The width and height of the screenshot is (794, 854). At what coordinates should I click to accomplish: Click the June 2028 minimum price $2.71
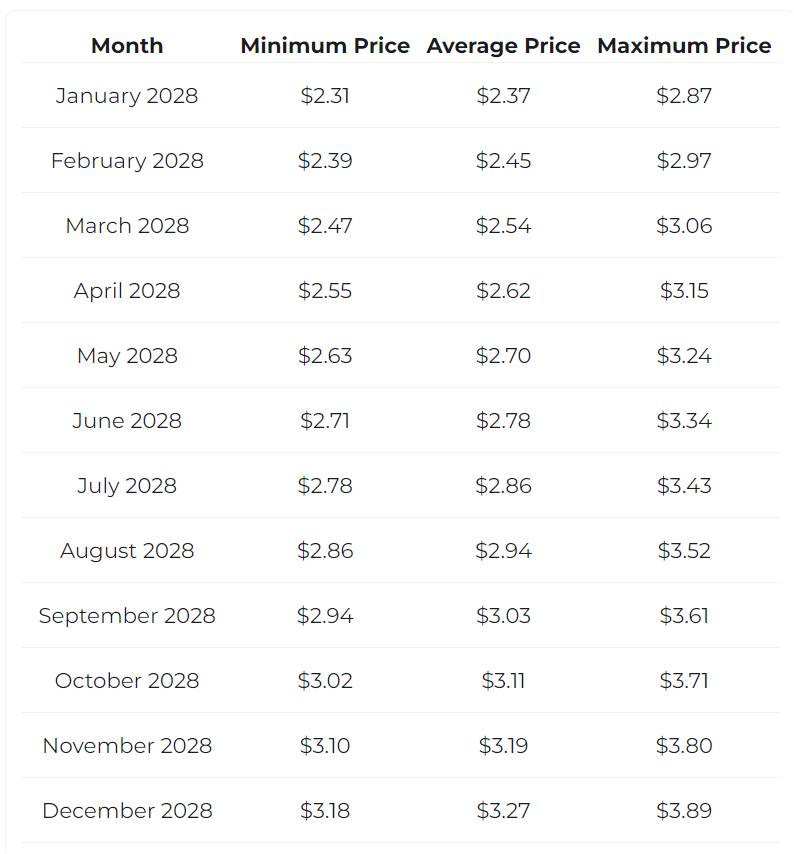[325, 421]
